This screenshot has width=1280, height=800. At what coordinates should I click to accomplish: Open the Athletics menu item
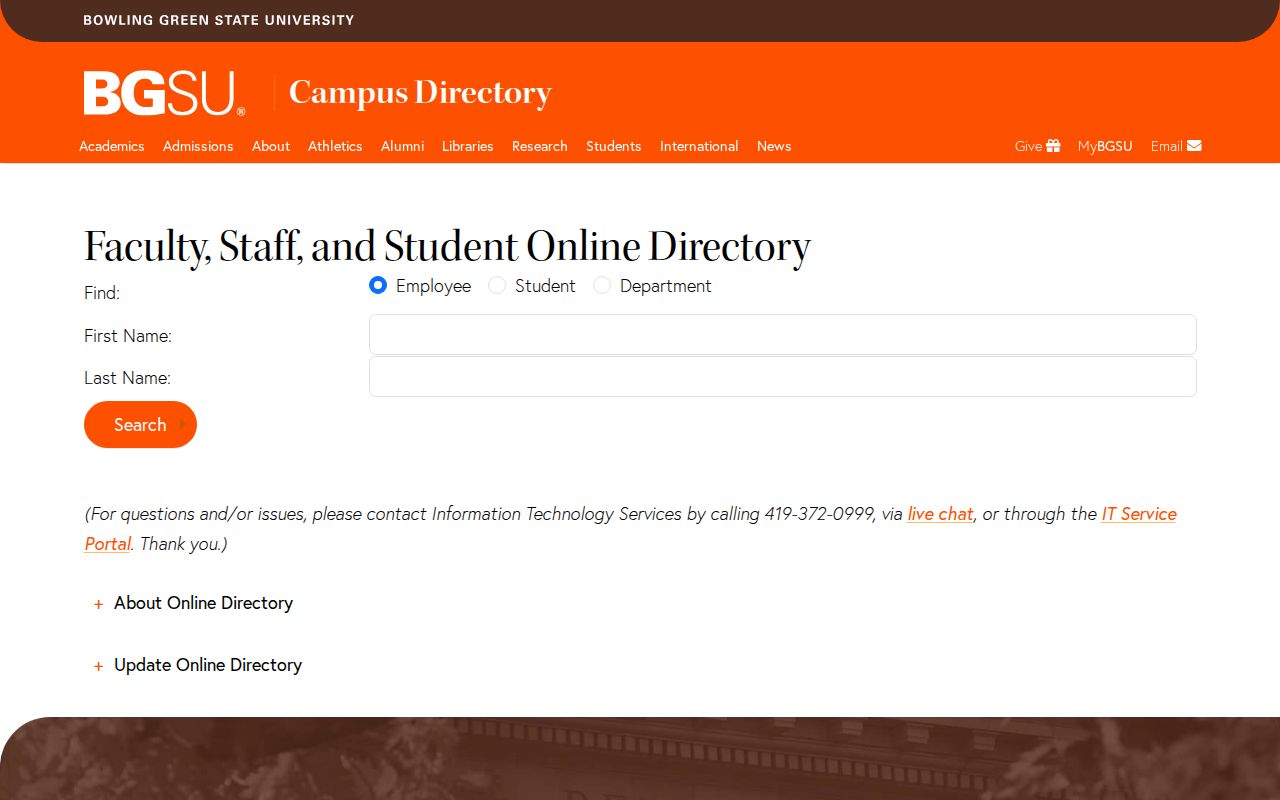coord(335,146)
